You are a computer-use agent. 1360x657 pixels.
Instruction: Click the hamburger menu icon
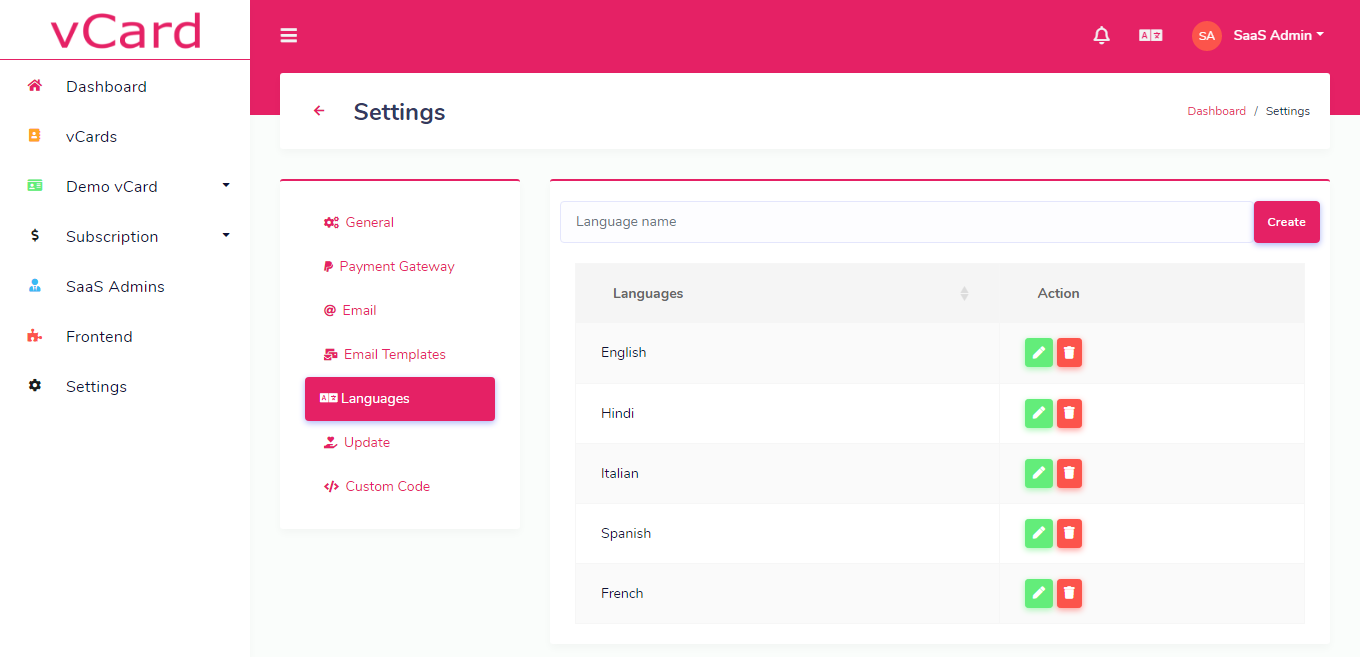coord(289,36)
